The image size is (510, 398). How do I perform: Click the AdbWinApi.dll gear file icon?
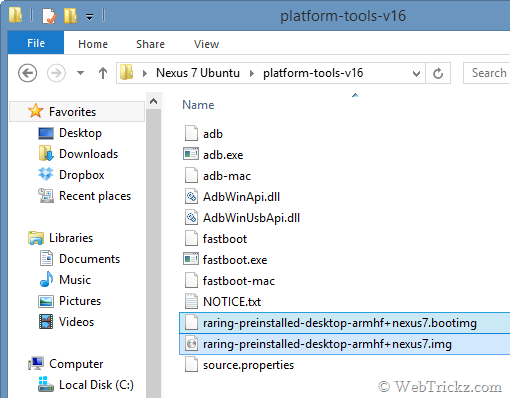coord(191,197)
